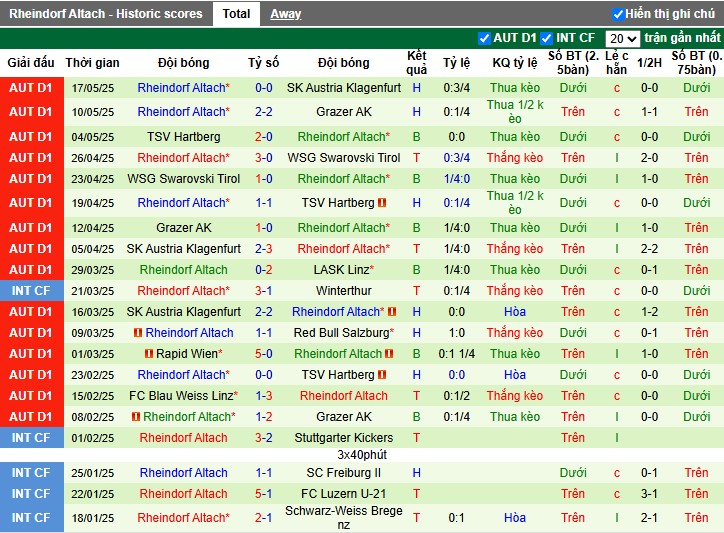
Task: Uncheck the AUT D1 league filter
Action: pyautogui.click(x=484, y=38)
